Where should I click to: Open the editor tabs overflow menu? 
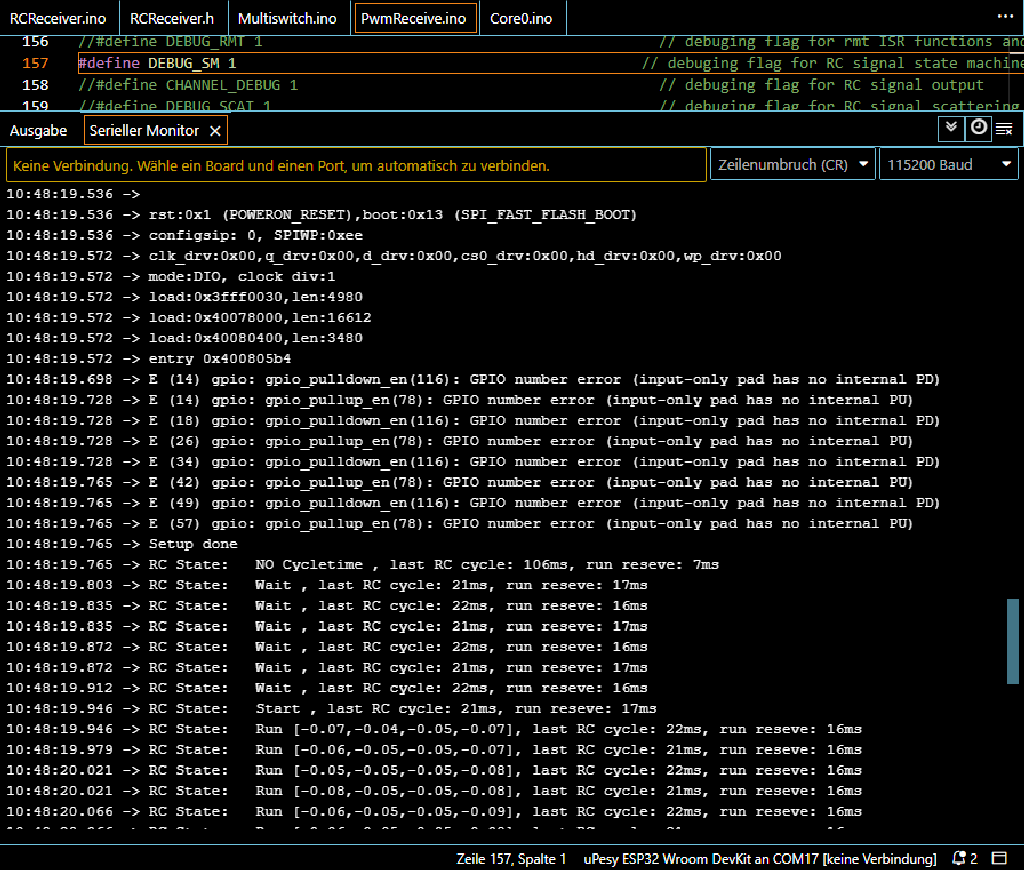tap(1004, 17)
